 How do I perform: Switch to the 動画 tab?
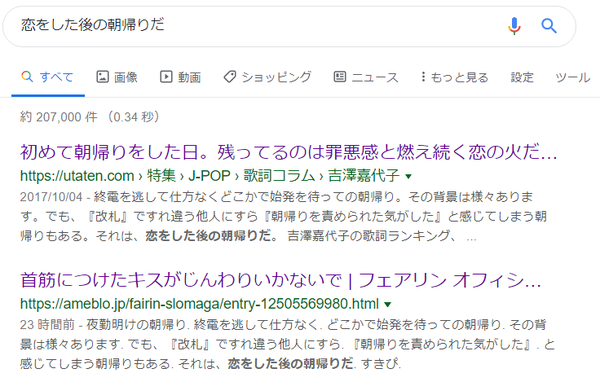(x=180, y=77)
